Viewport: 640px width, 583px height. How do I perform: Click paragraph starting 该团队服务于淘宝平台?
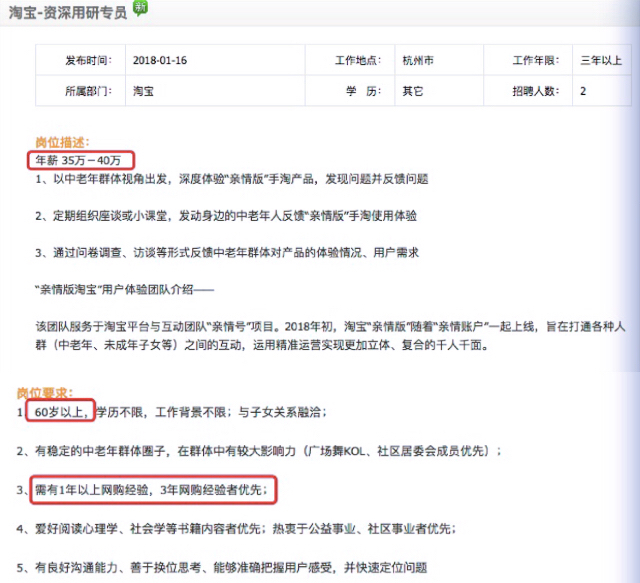pos(330,336)
